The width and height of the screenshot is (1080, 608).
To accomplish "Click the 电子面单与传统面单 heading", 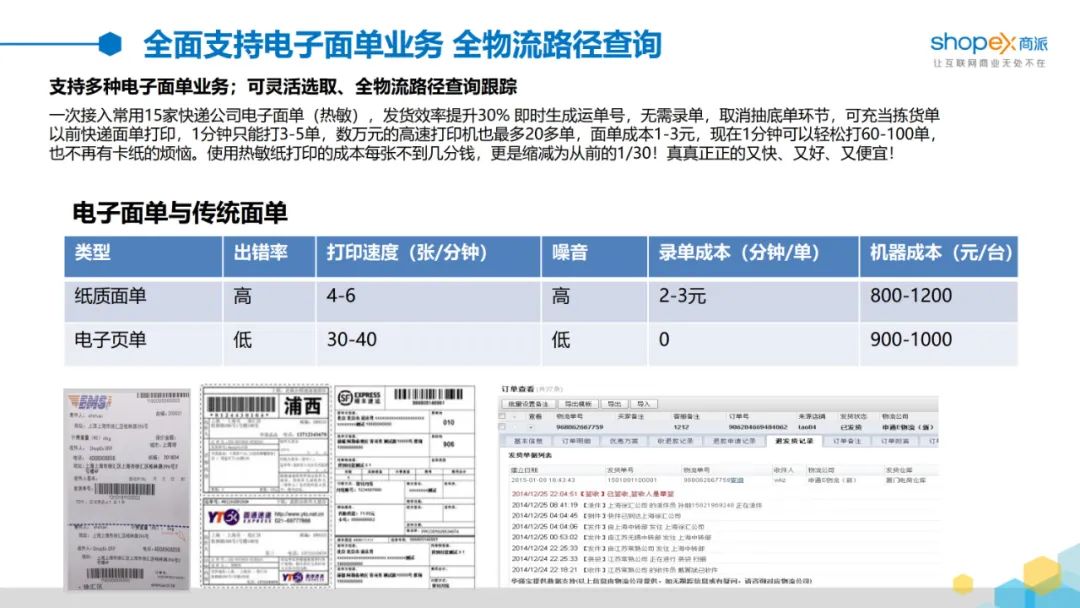I will (180, 213).
